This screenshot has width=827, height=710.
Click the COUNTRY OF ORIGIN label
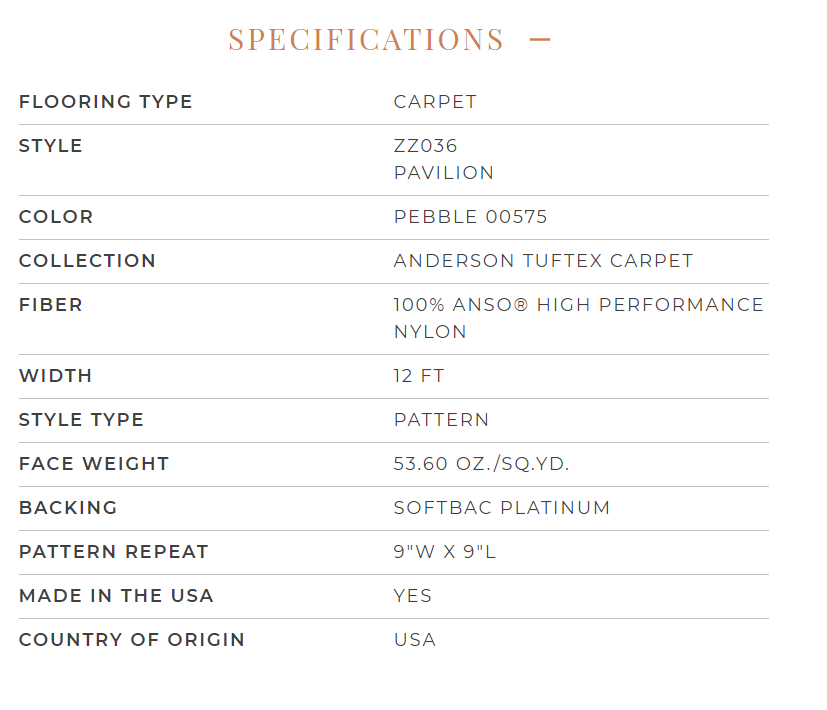point(132,640)
